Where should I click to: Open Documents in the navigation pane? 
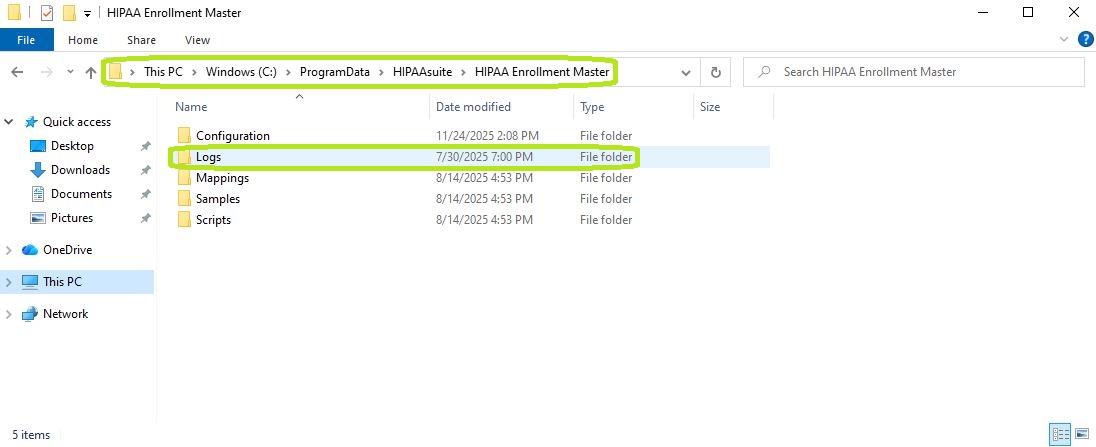81,193
